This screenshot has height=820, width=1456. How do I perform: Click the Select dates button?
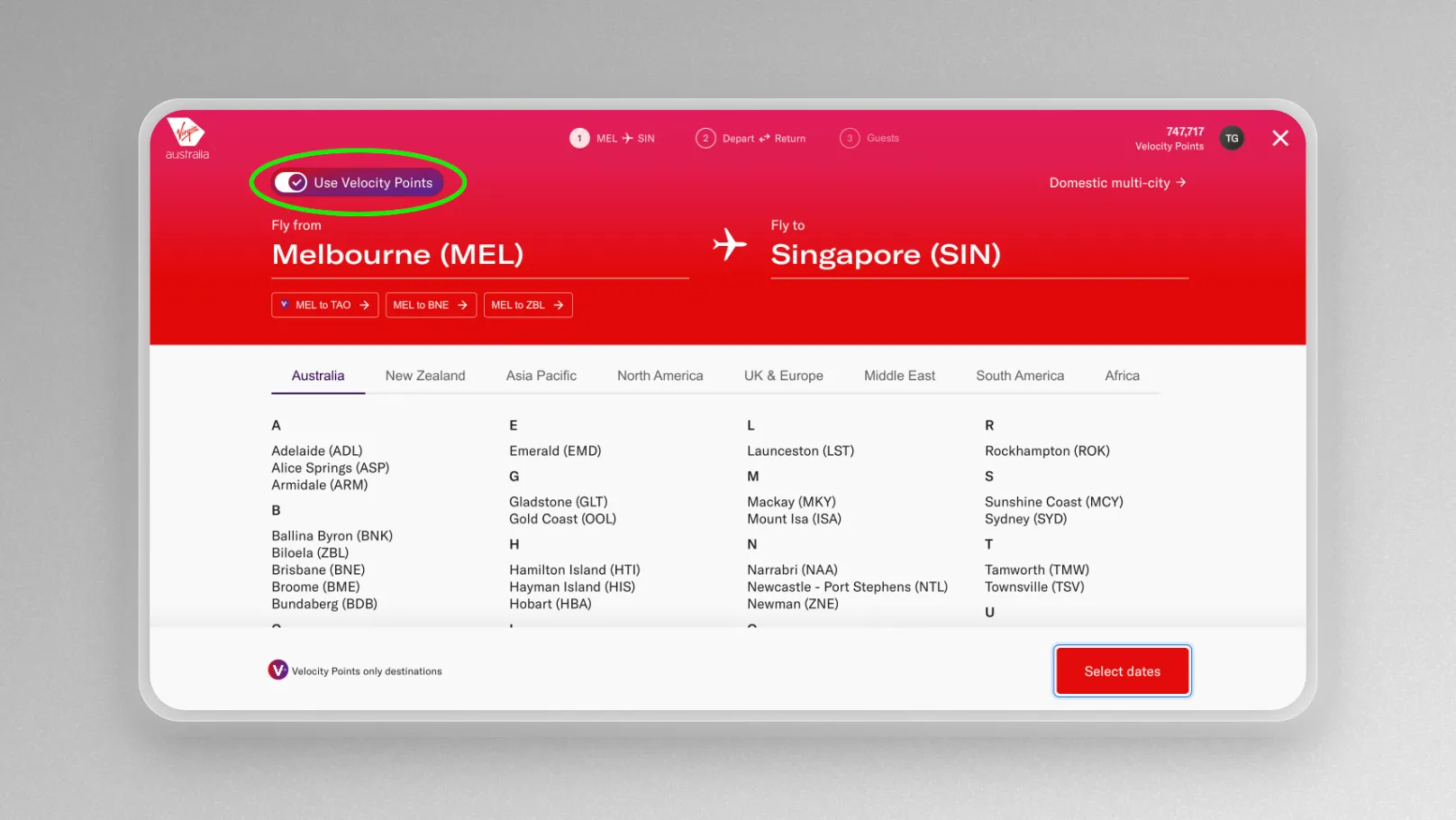pyautogui.click(x=1122, y=671)
